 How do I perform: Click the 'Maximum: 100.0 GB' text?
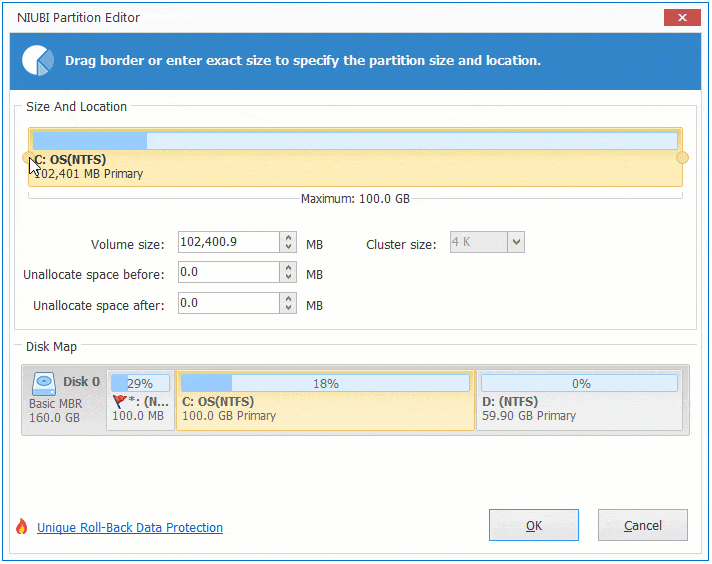pyautogui.click(x=355, y=199)
